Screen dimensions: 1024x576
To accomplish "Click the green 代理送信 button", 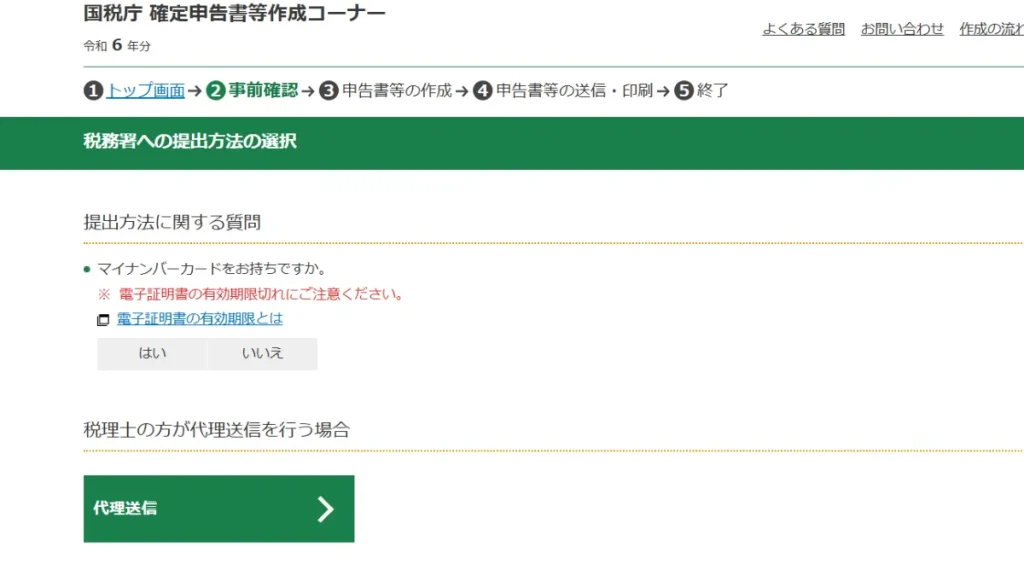I will [x=218, y=509].
